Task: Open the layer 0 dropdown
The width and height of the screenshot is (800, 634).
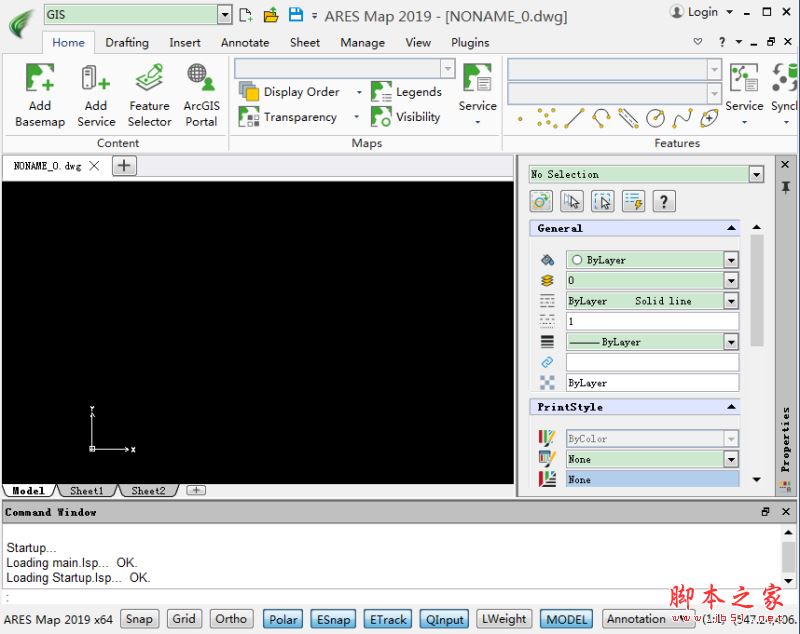Action: (731, 281)
